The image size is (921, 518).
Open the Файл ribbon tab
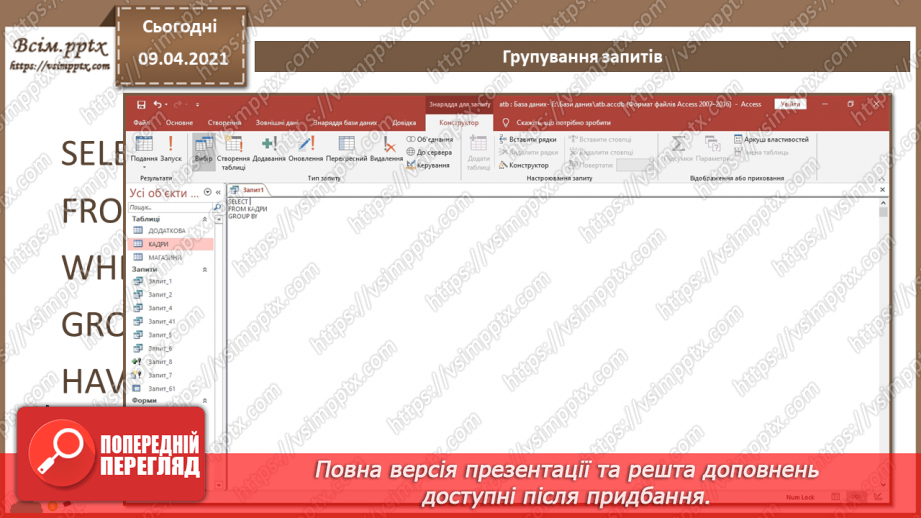click(x=141, y=123)
